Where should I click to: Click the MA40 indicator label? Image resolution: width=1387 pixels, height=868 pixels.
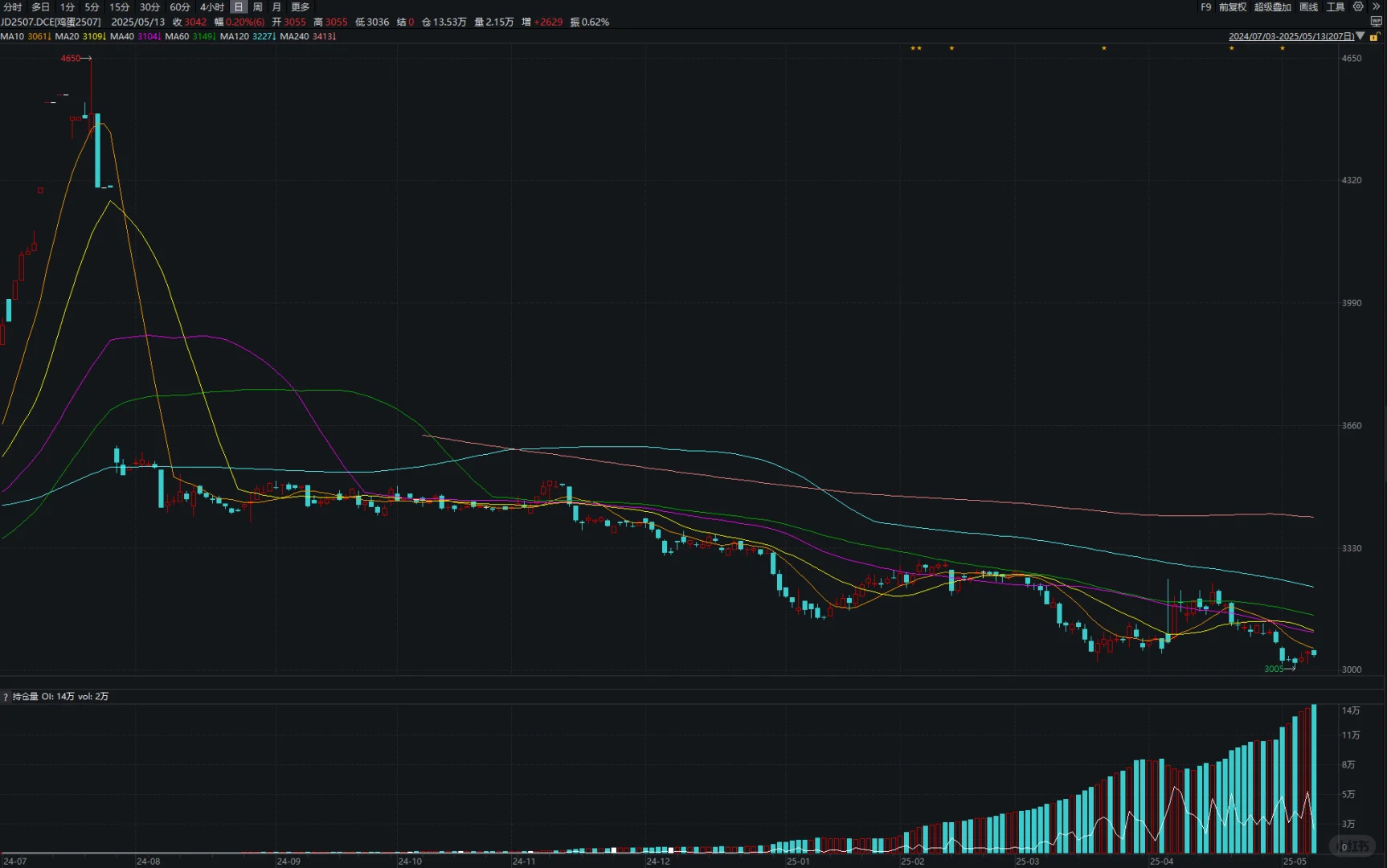[x=122, y=36]
